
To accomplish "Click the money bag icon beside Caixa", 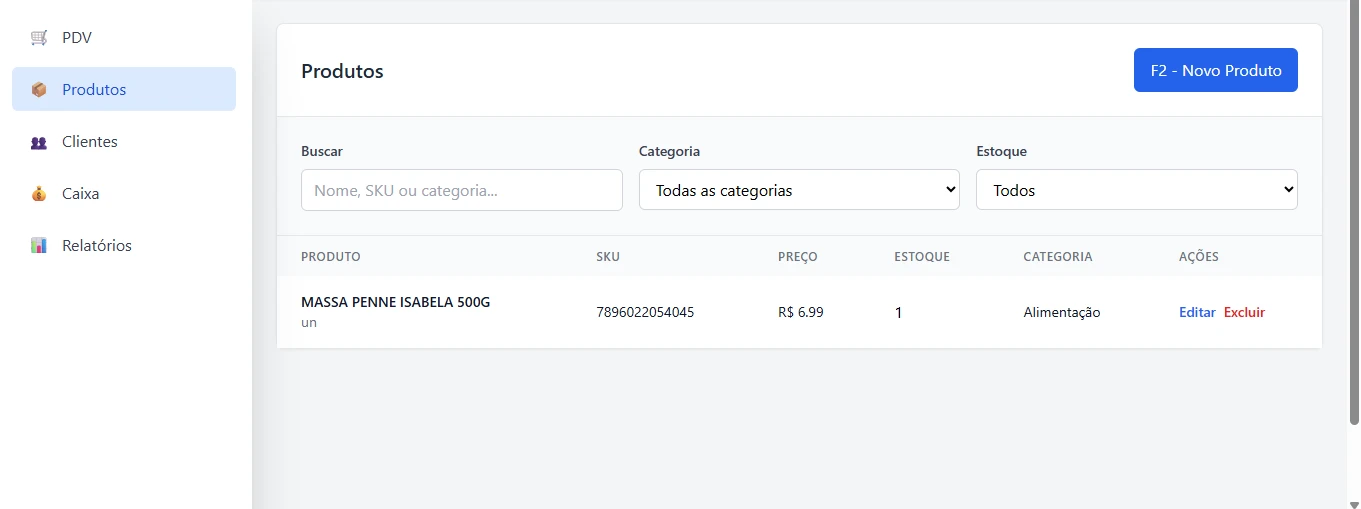I will pos(39,194).
